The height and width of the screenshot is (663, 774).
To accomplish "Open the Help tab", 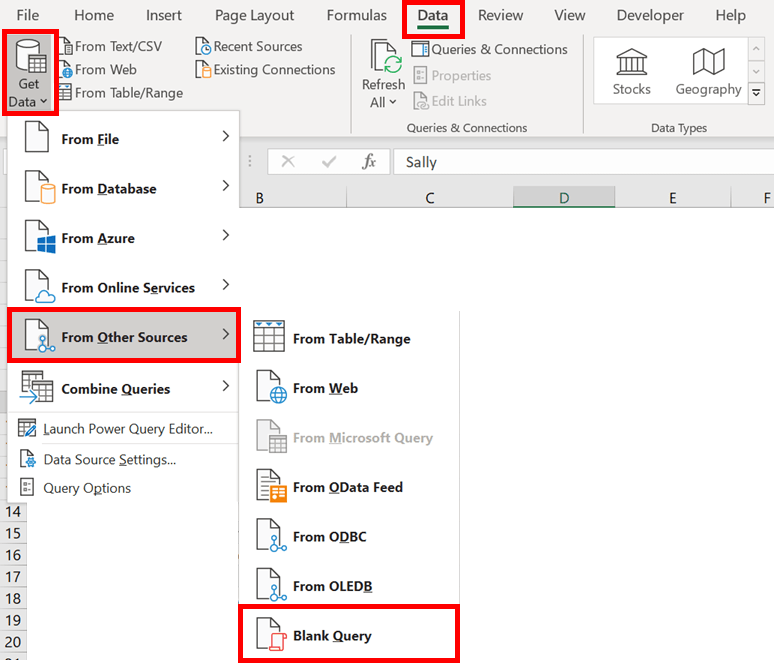I will tap(731, 15).
